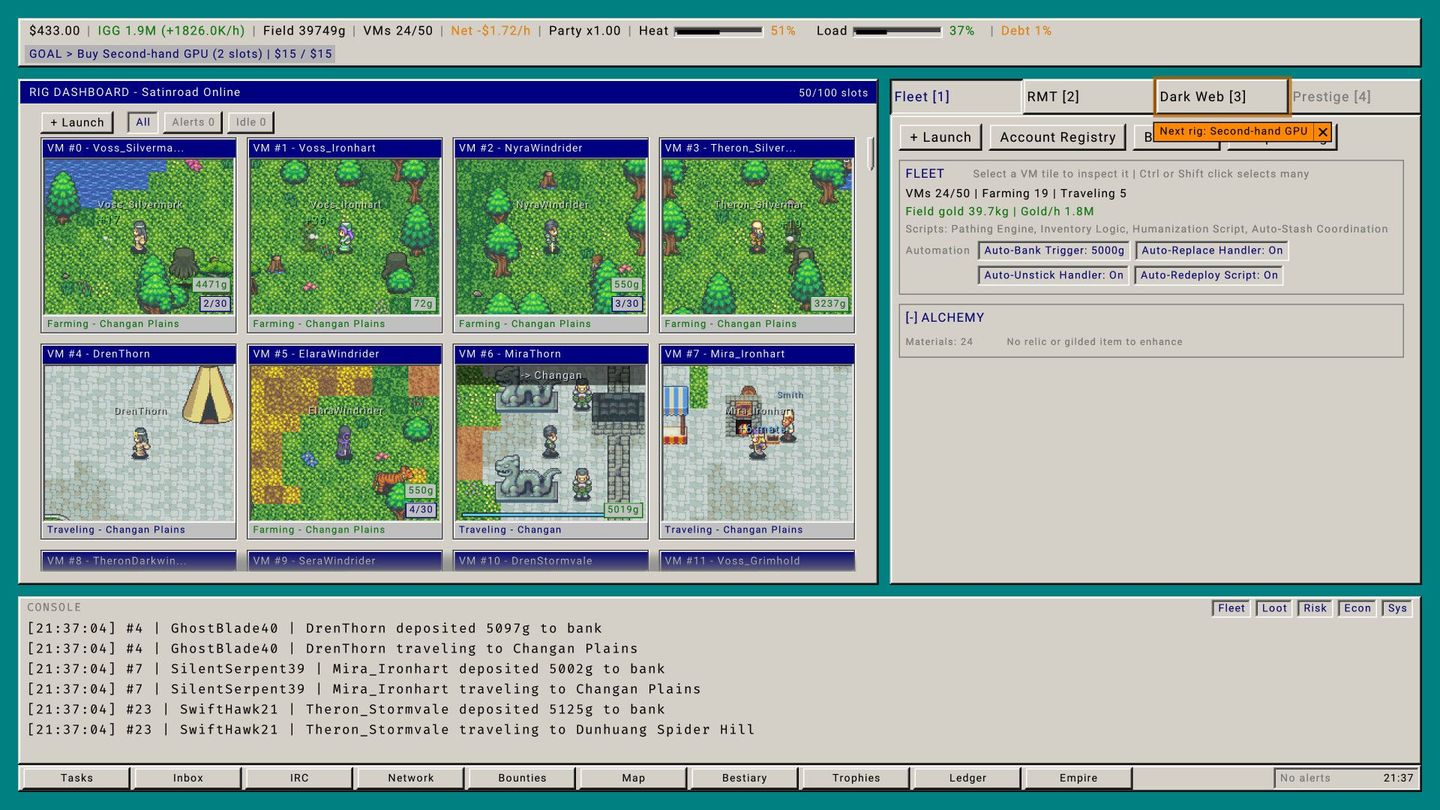1440x810 pixels.
Task: Open the Dark Web [3] tab
Action: pyautogui.click(x=1221, y=97)
